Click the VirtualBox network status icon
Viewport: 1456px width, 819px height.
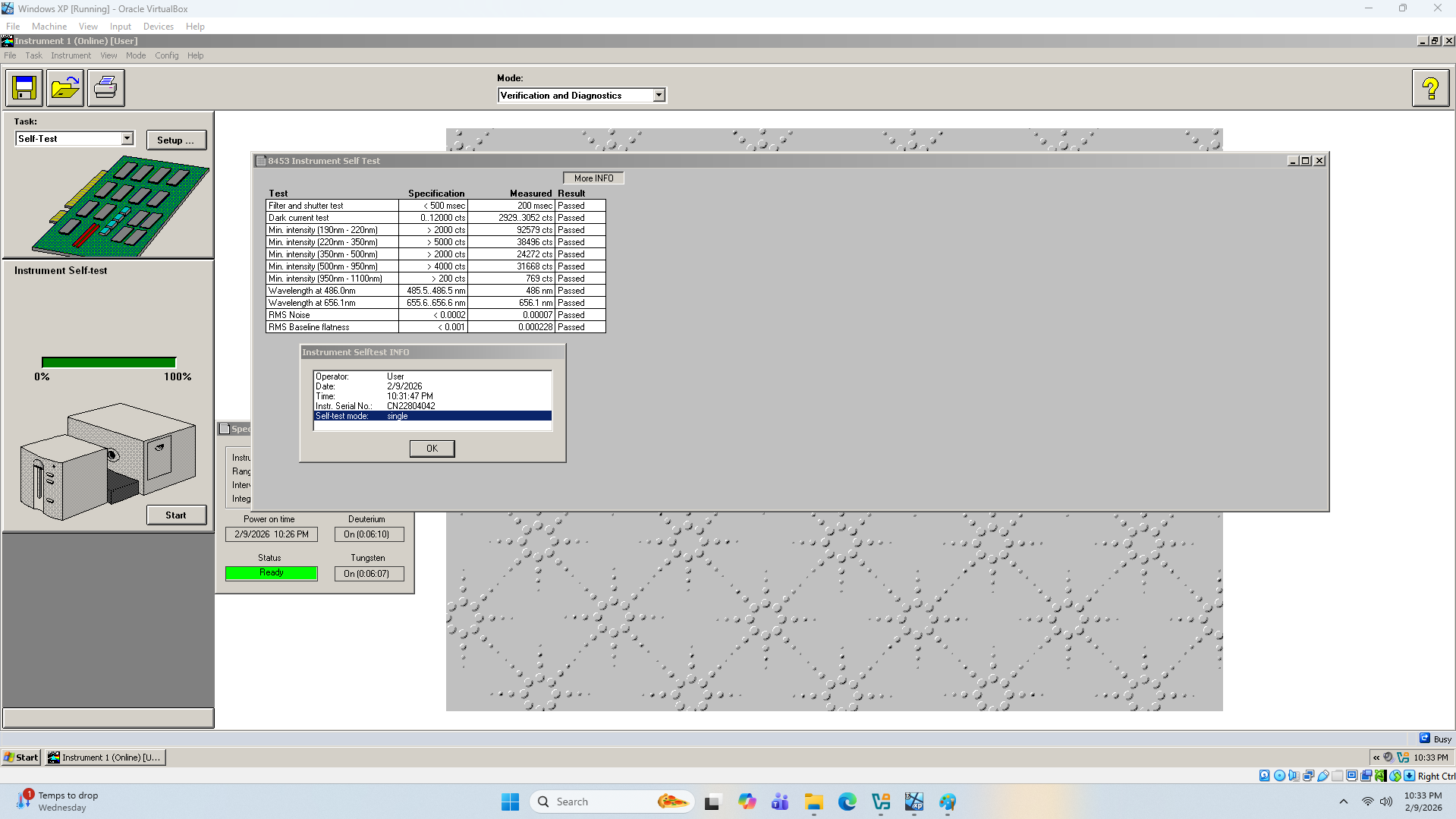tap(1308, 776)
